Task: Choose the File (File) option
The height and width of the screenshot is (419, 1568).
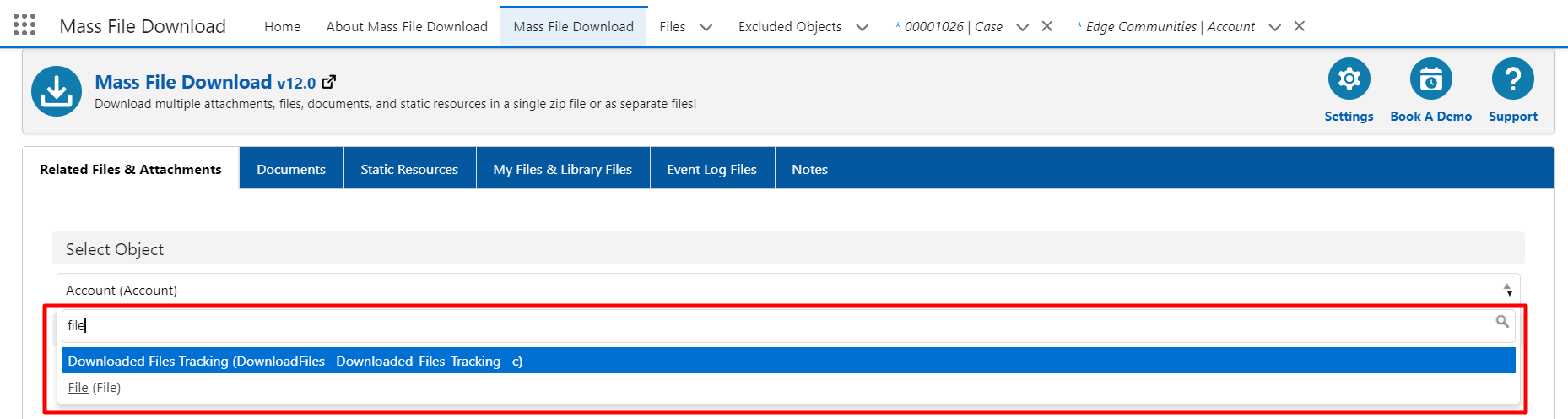Action: [788, 387]
